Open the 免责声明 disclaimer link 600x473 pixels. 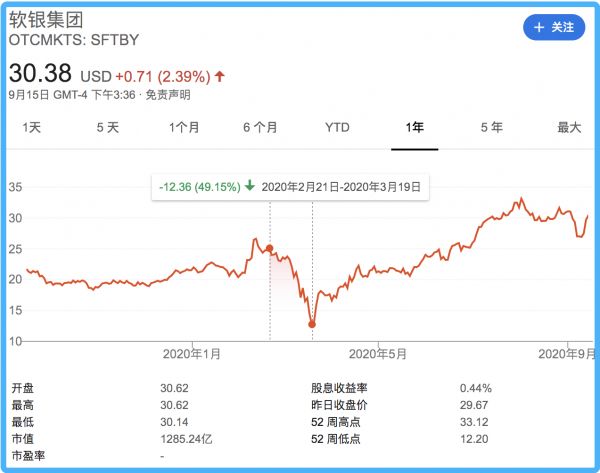(x=169, y=95)
